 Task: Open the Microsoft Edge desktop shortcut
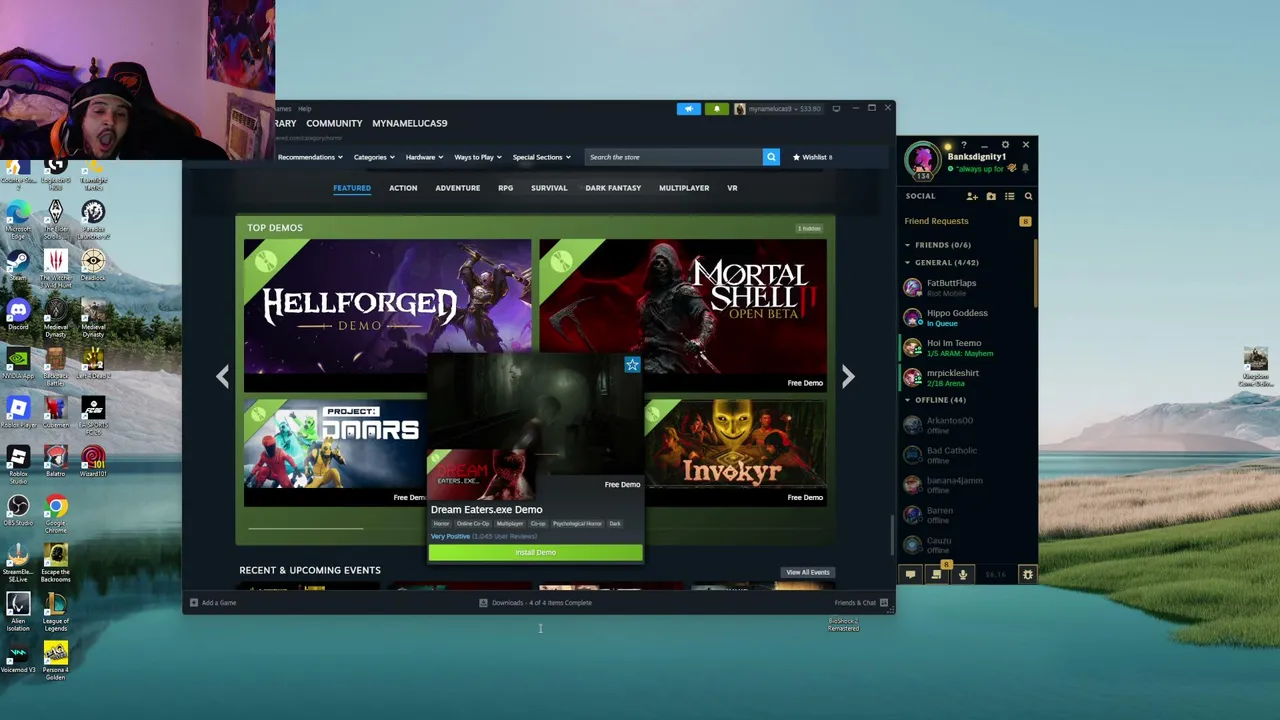pyautogui.click(x=18, y=217)
